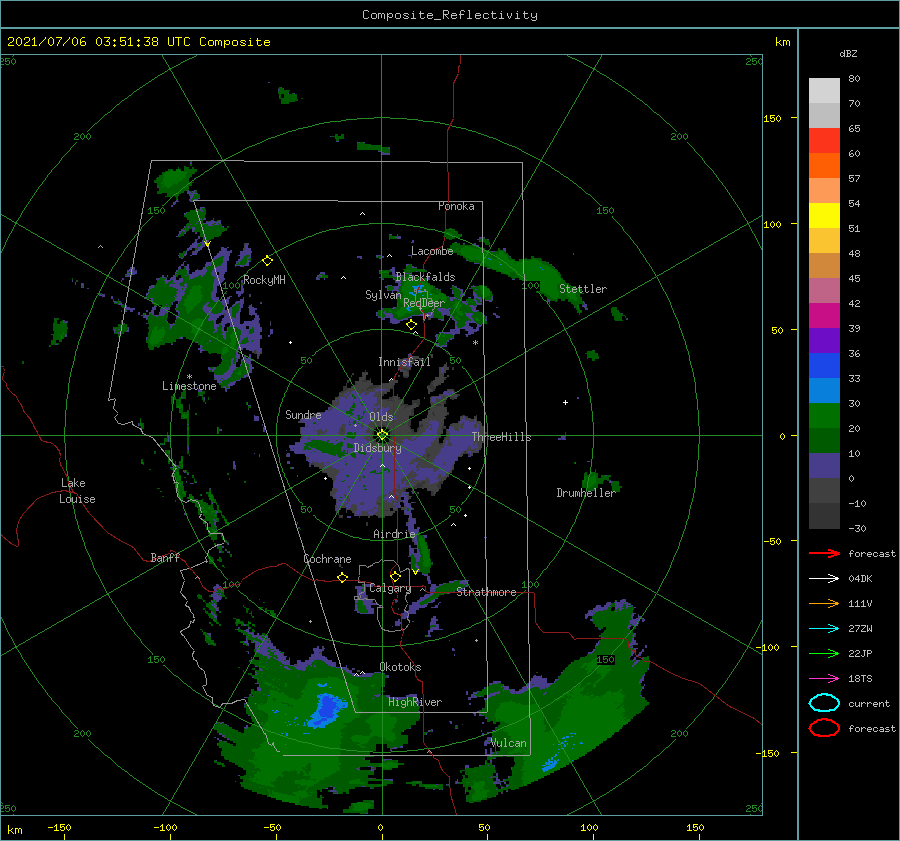Click the Limestone label
Viewport: 900px width, 841px height.
click(189, 386)
